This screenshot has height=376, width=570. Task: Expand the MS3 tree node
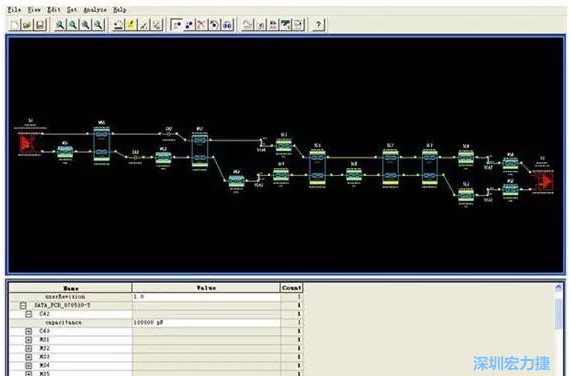tap(29, 357)
